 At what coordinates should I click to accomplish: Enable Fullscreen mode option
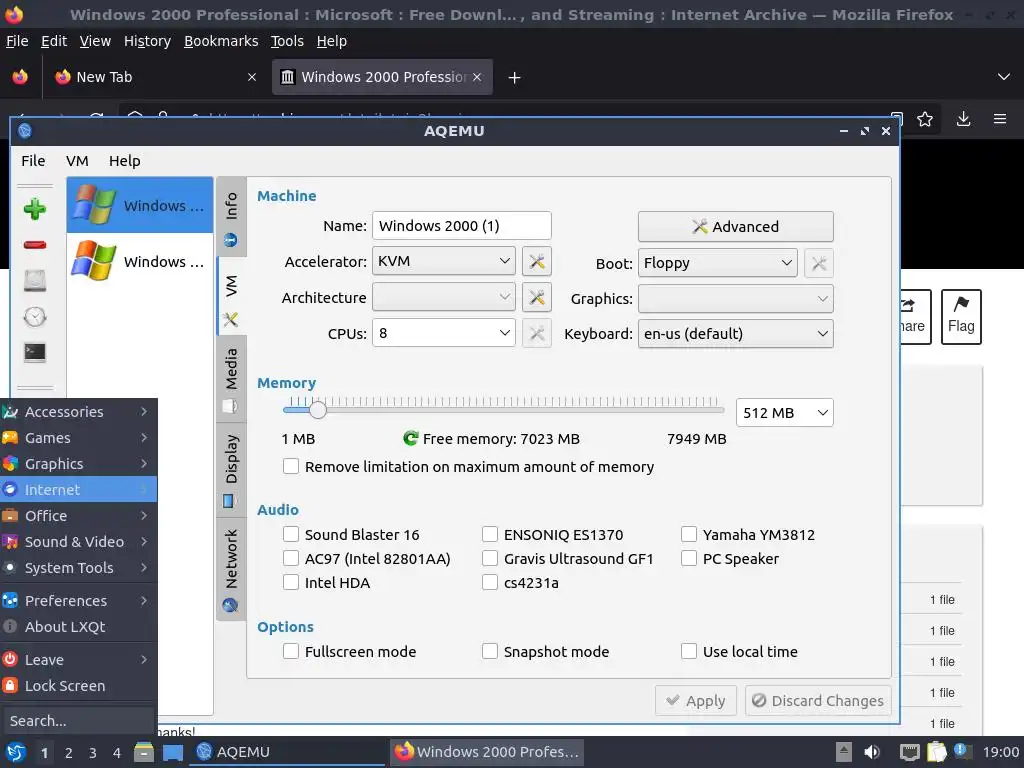(x=291, y=651)
